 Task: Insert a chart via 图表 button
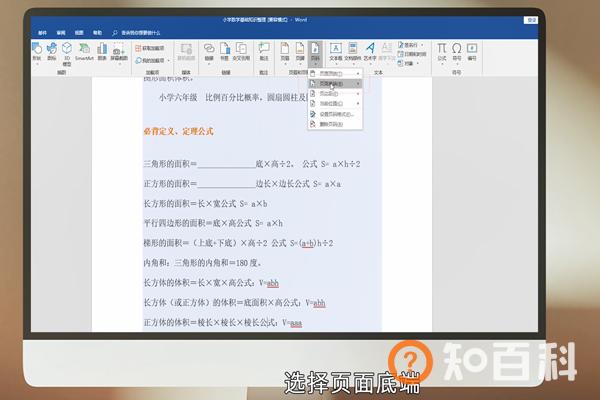(x=102, y=52)
